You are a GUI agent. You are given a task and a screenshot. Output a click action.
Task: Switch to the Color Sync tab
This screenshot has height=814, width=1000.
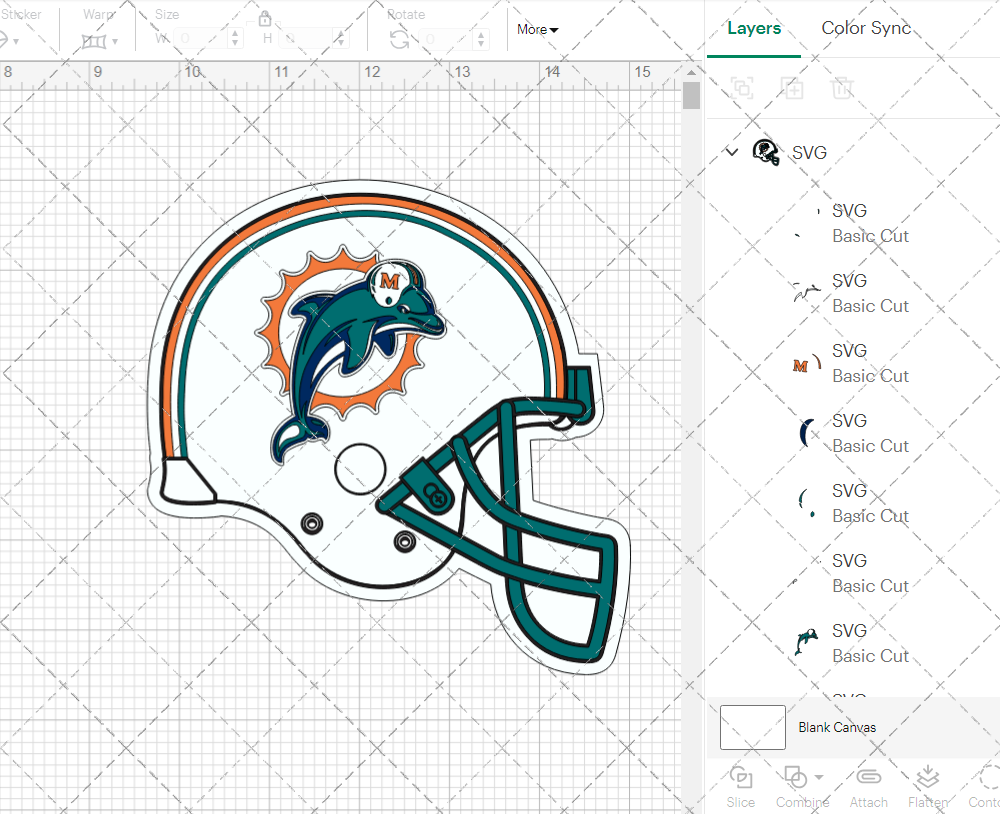(866, 28)
